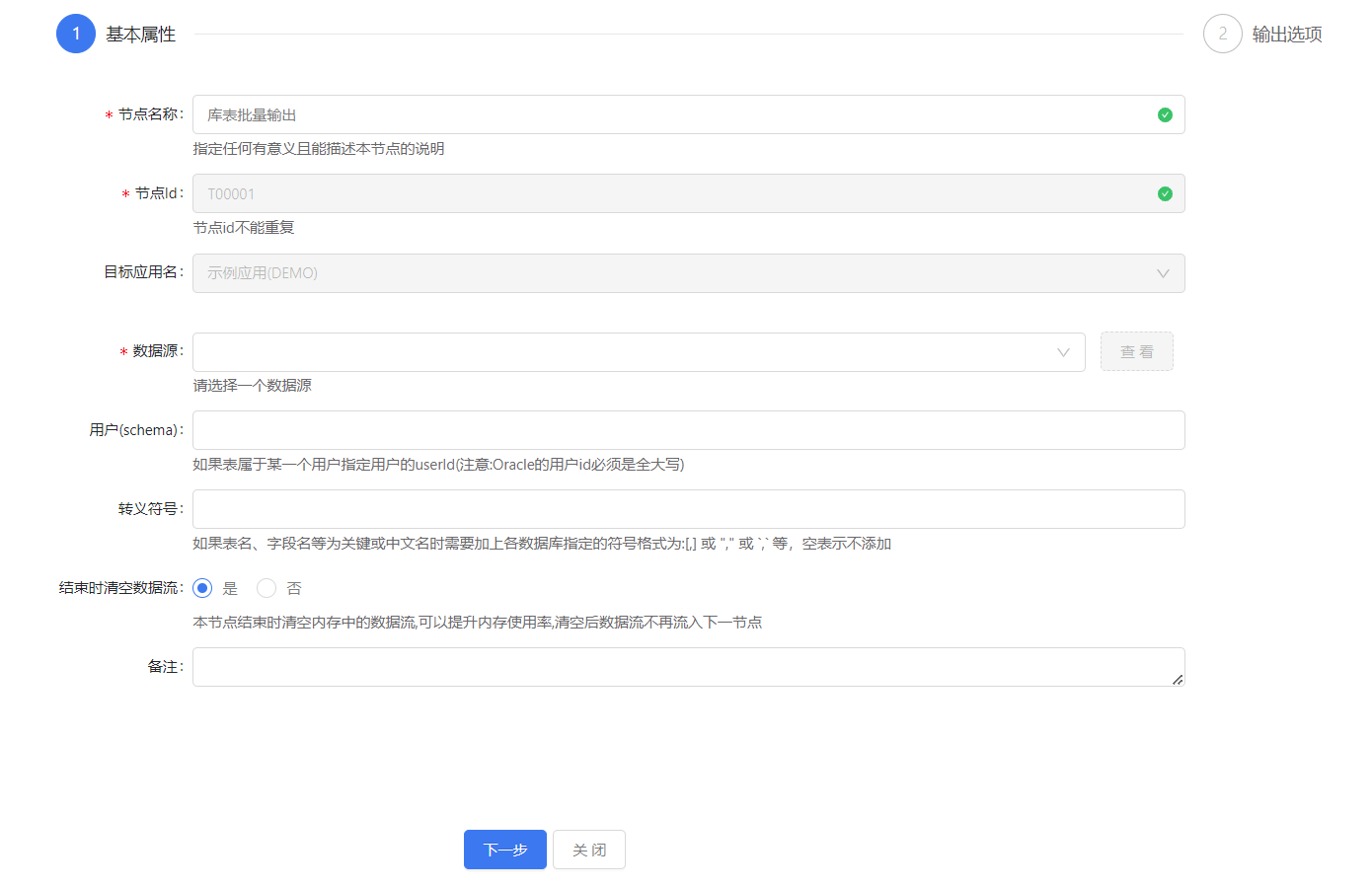Click green checkmark in 节点名称 field
This screenshot has width=1372, height=888.
point(1165,115)
